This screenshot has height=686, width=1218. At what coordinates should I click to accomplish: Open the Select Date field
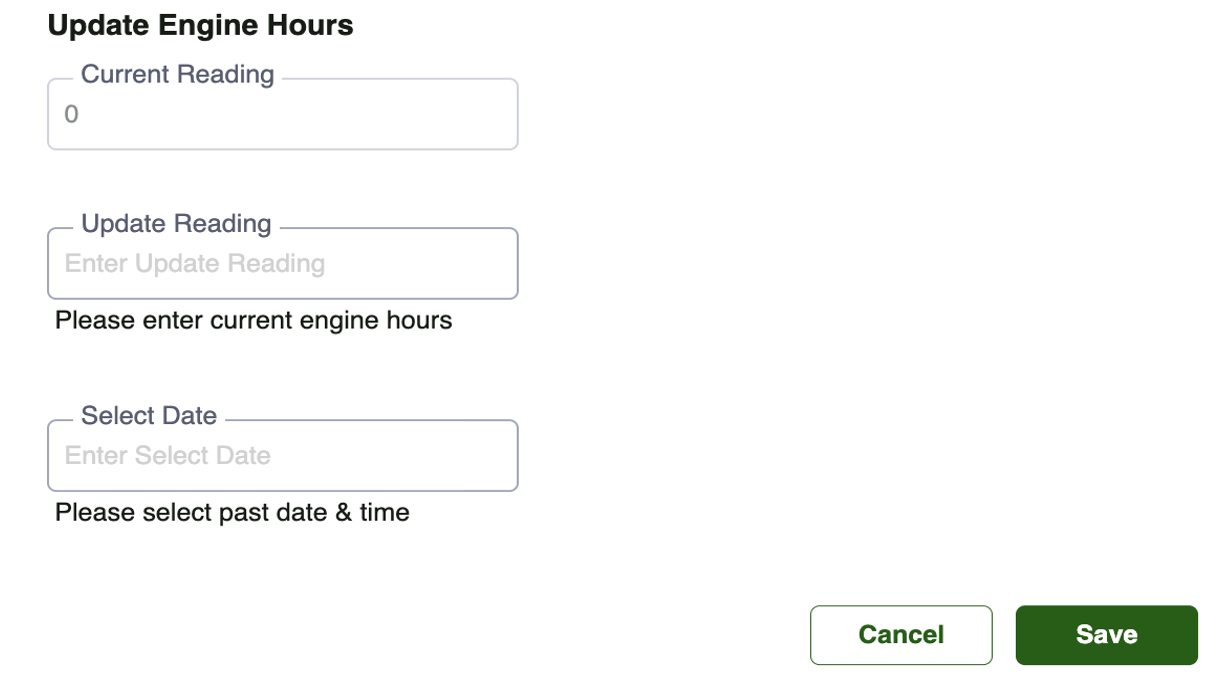[x=283, y=456]
